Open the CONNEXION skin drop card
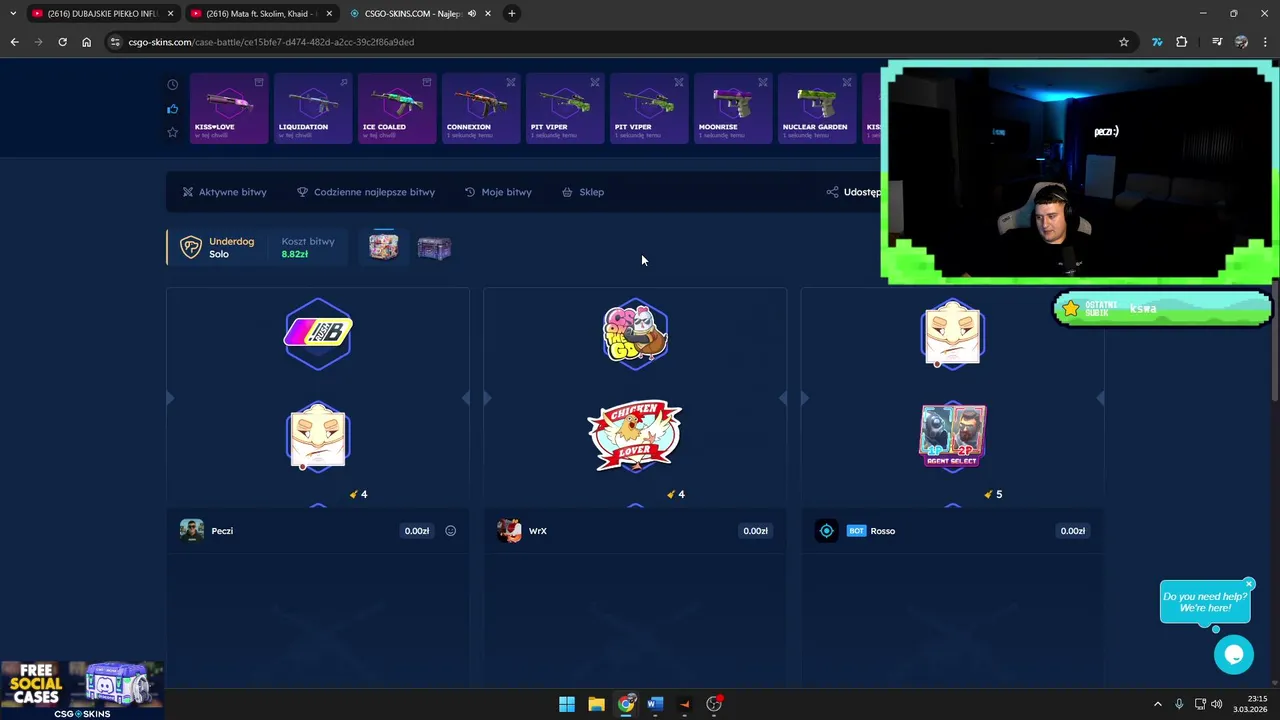The image size is (1280, 720). pos(481,108)
